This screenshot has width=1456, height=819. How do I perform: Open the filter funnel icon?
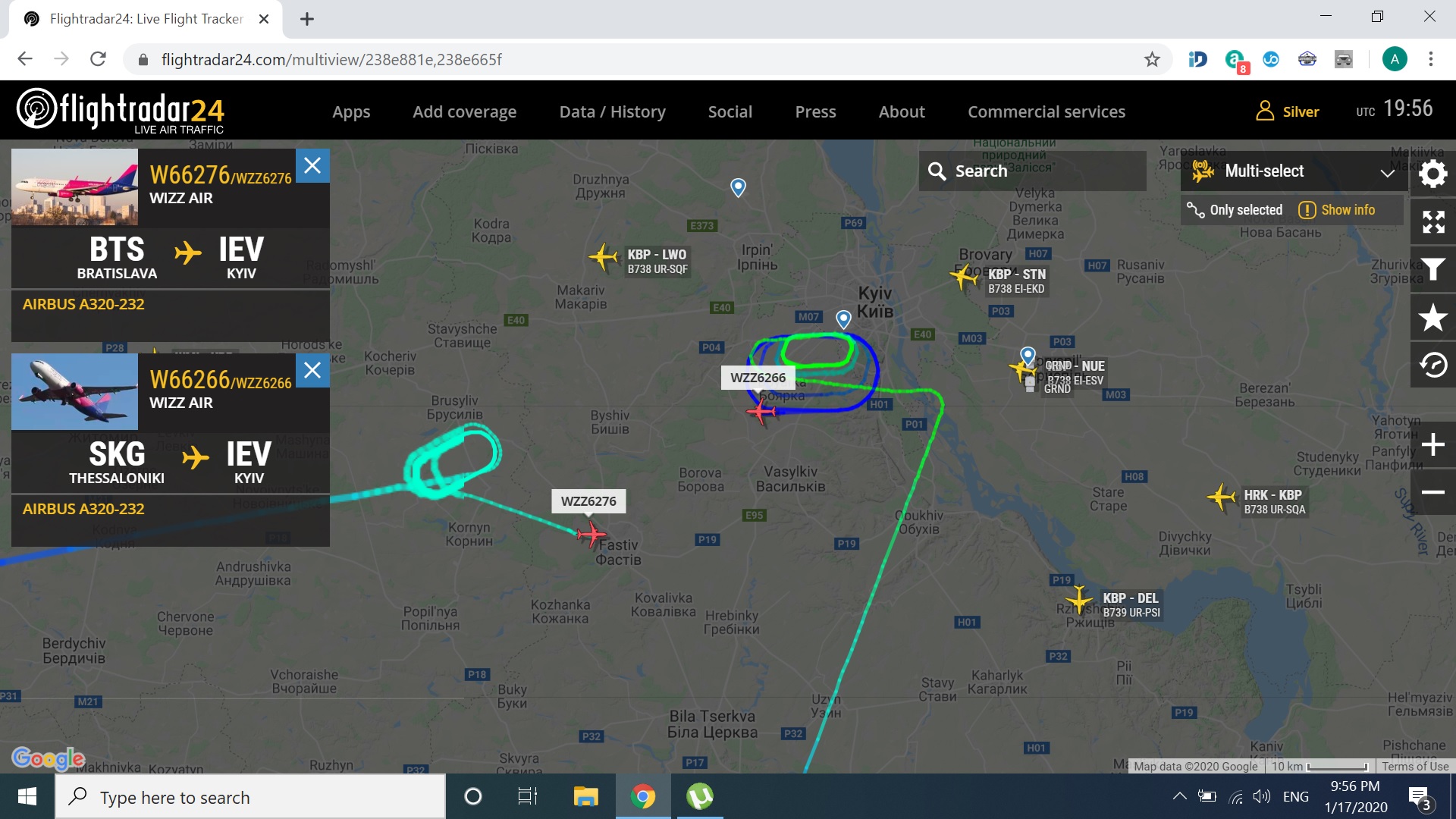1432,269
